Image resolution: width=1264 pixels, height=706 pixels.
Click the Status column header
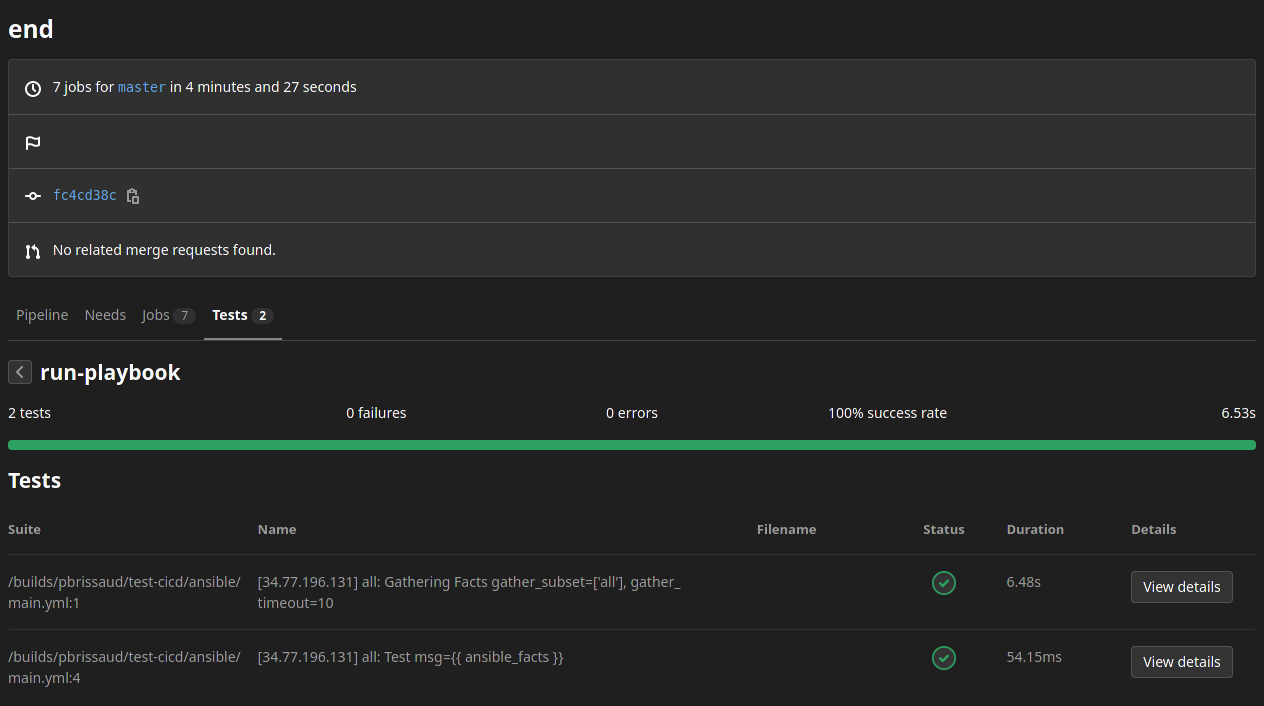[944, 529]
